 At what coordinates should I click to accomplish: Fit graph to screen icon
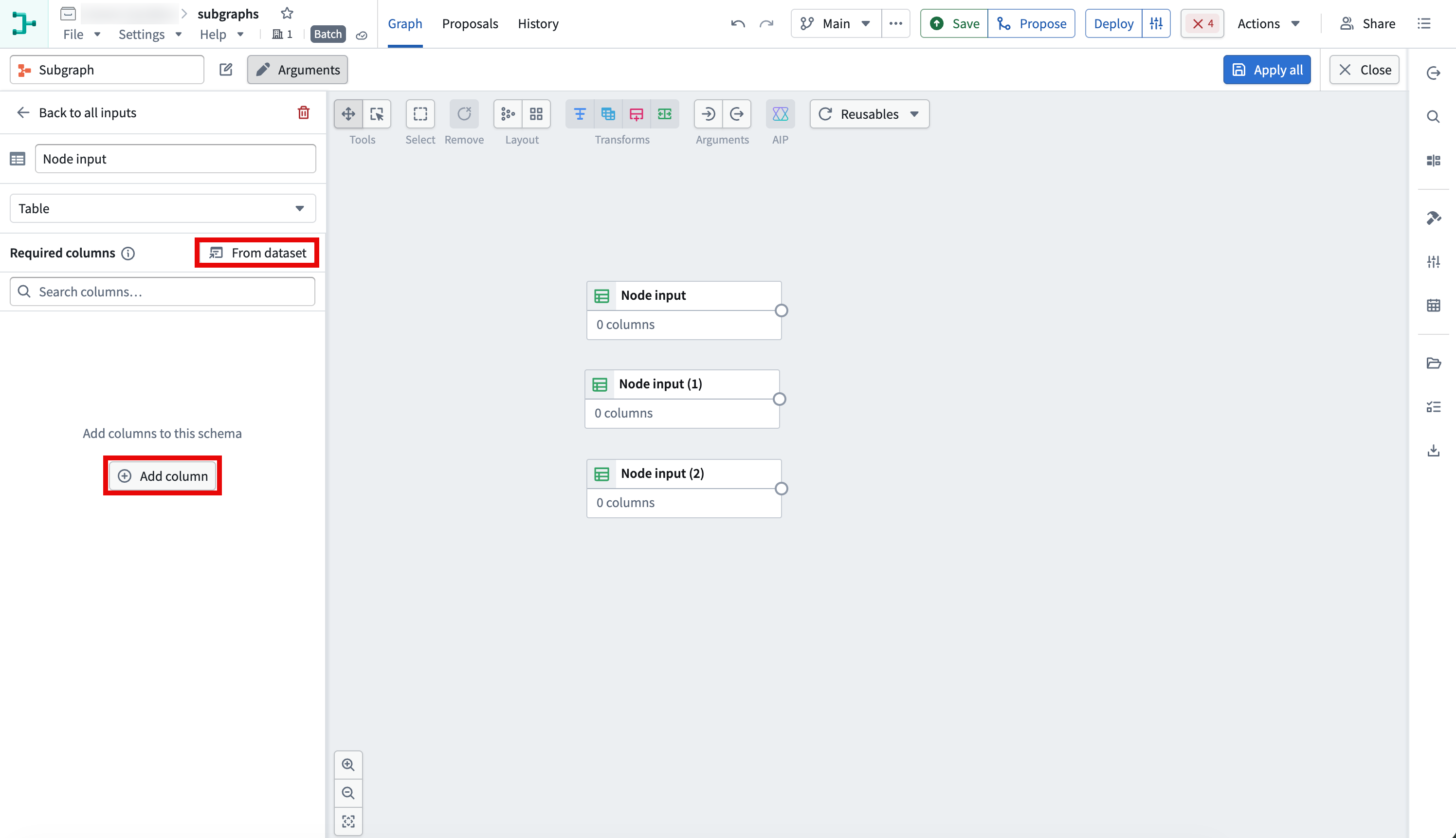(348, 821)
